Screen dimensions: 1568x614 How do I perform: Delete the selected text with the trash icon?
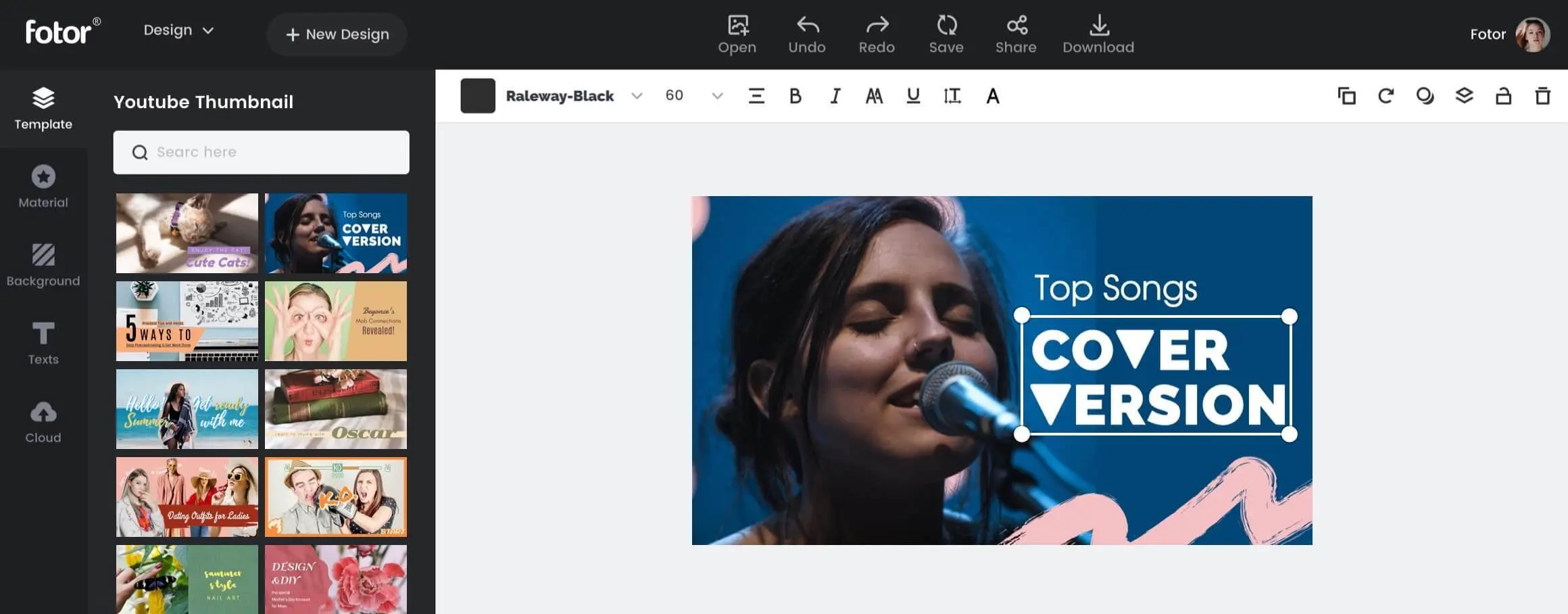pos(1542,96)
